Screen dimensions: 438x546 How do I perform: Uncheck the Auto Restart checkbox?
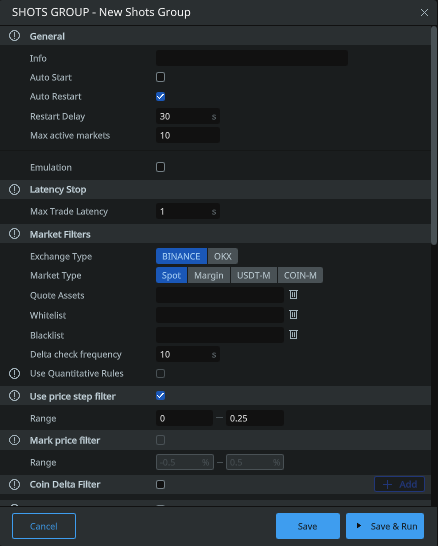pyautogui.click(x=161, y=96)
